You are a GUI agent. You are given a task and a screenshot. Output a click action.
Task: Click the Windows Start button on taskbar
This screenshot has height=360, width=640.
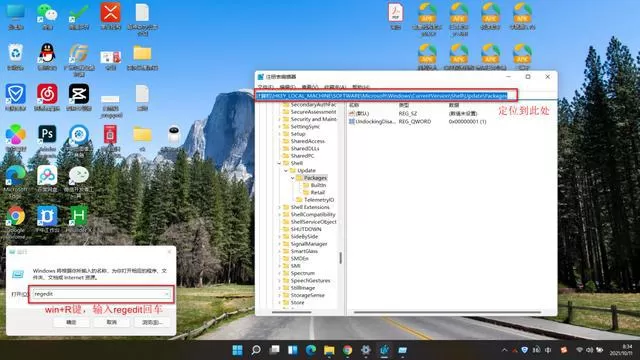237,350
